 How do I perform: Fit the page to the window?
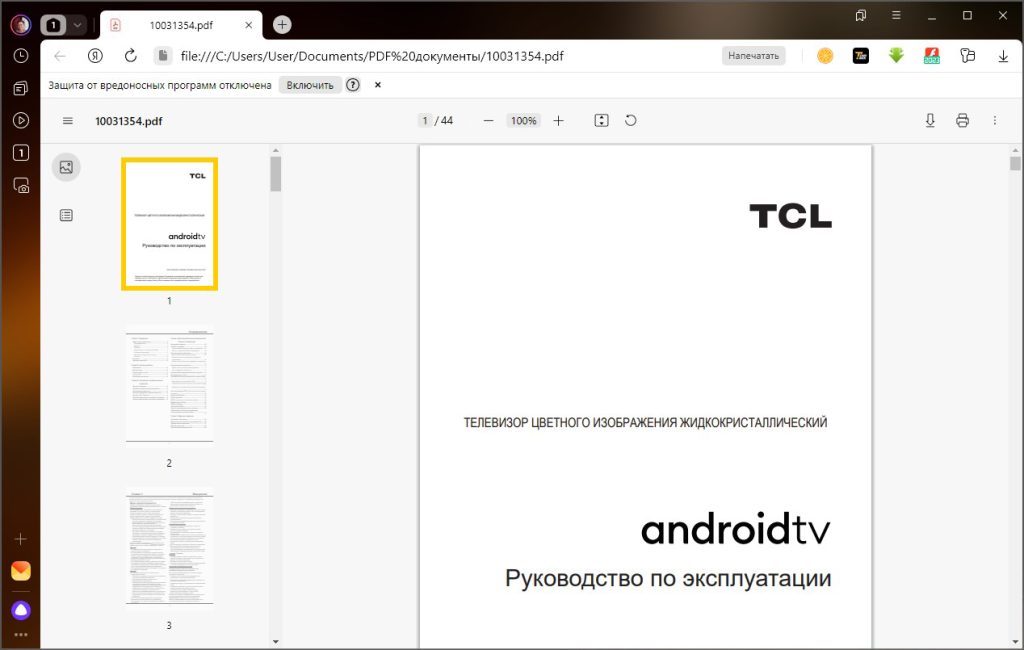point(601,120)
